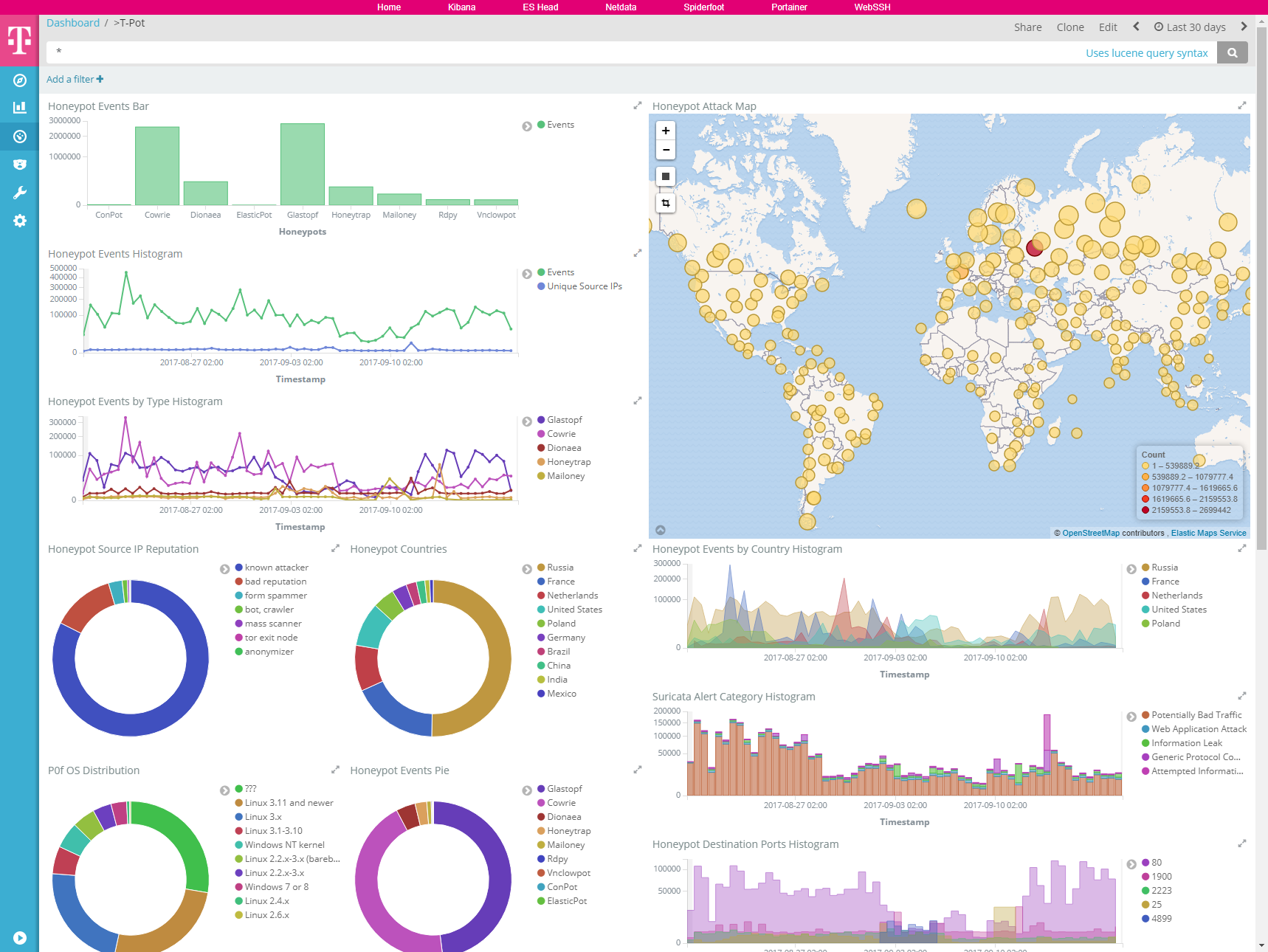Viewport: 1268px width, 952px height.
Task: Click the search magnifier button
Action: (x=1232, y=52)
